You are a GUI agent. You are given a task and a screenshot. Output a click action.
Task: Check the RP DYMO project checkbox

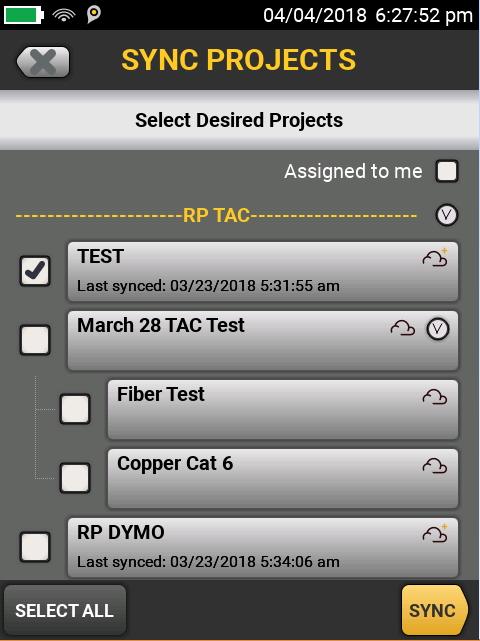pyautogui.click(x=35, y=547)
